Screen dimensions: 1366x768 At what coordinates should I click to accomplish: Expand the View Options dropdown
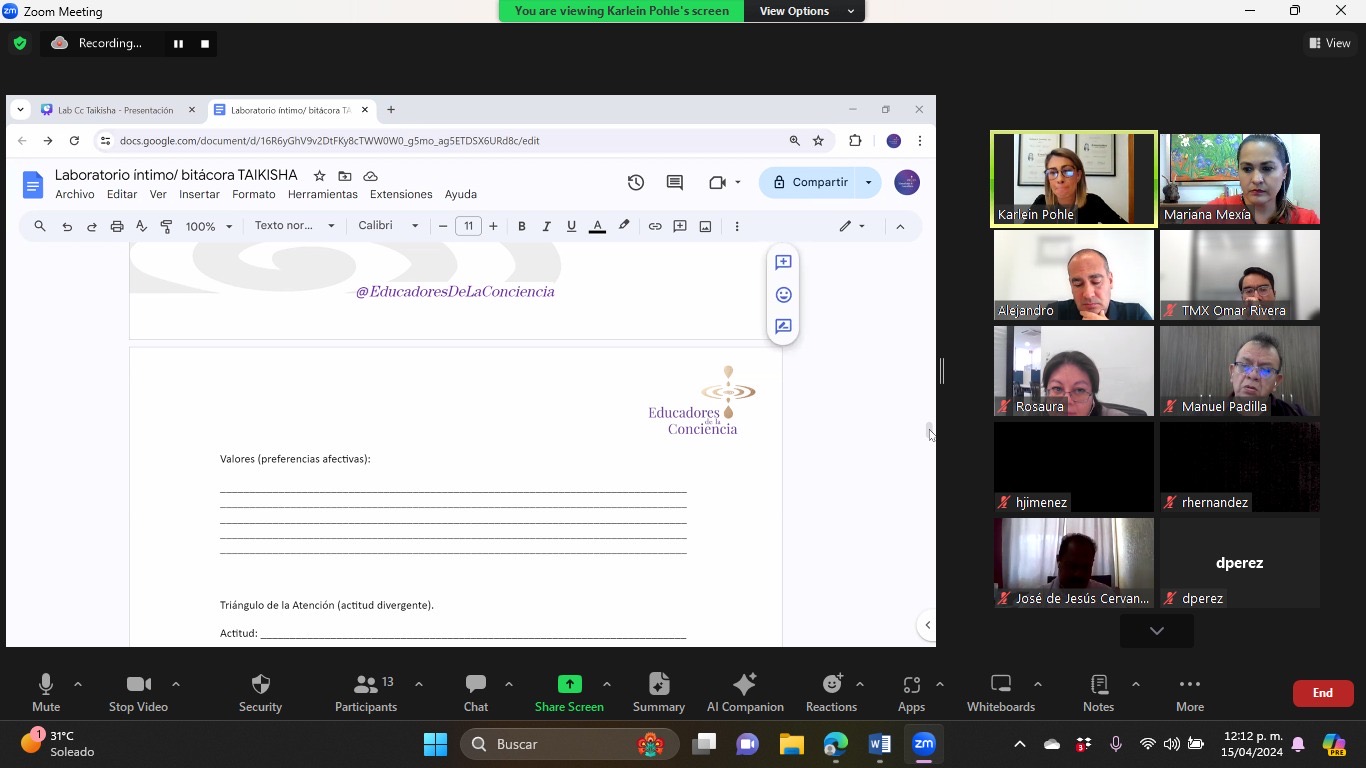(804, 11)
